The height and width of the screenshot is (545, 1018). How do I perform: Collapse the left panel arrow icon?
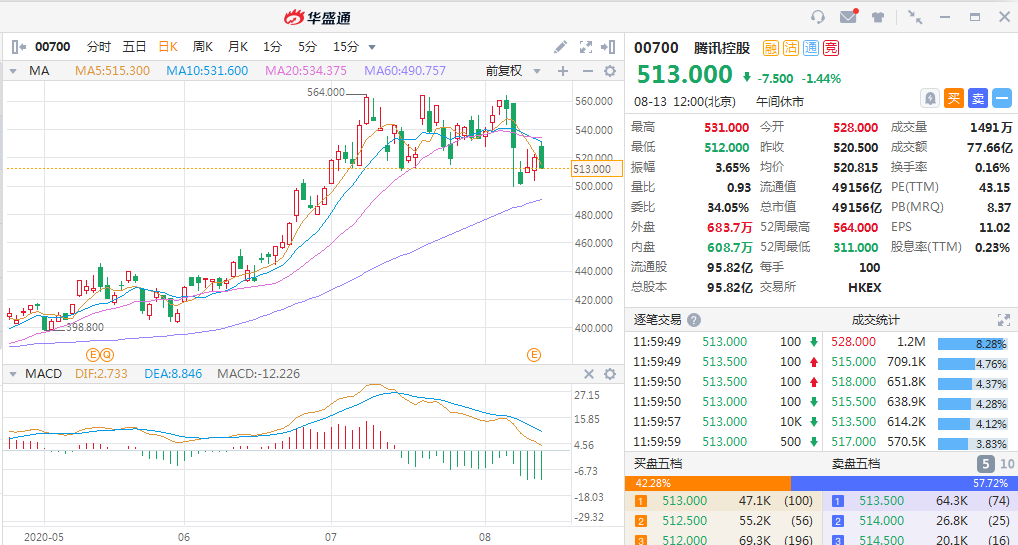19,47
